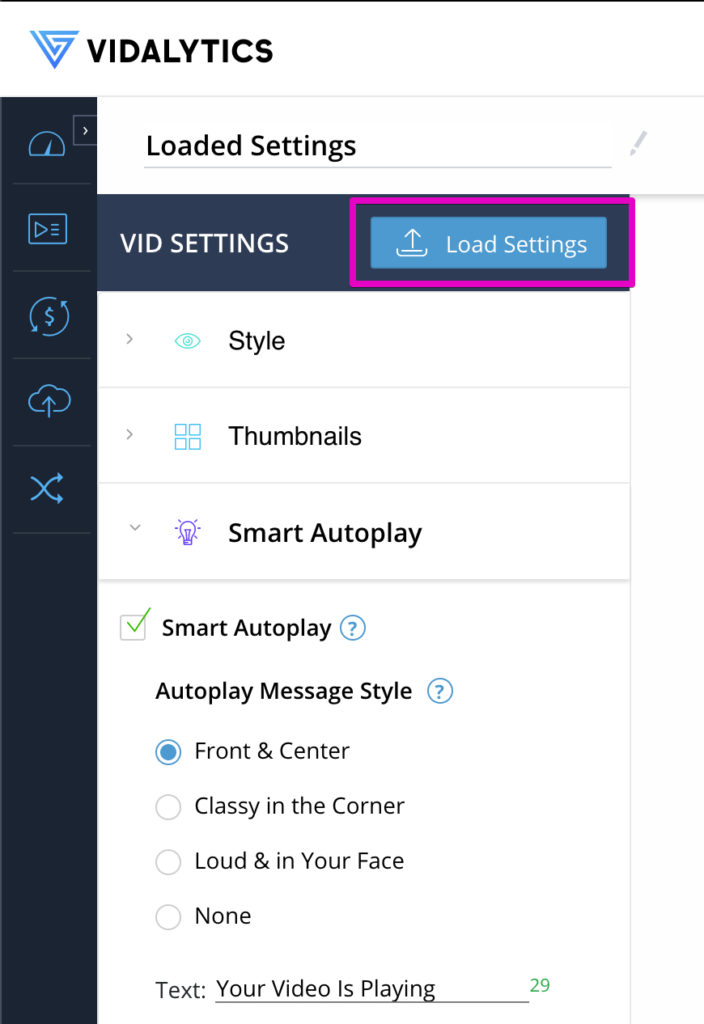Expand the Style section chevron

pyautogui.click(x=129, y=339)
